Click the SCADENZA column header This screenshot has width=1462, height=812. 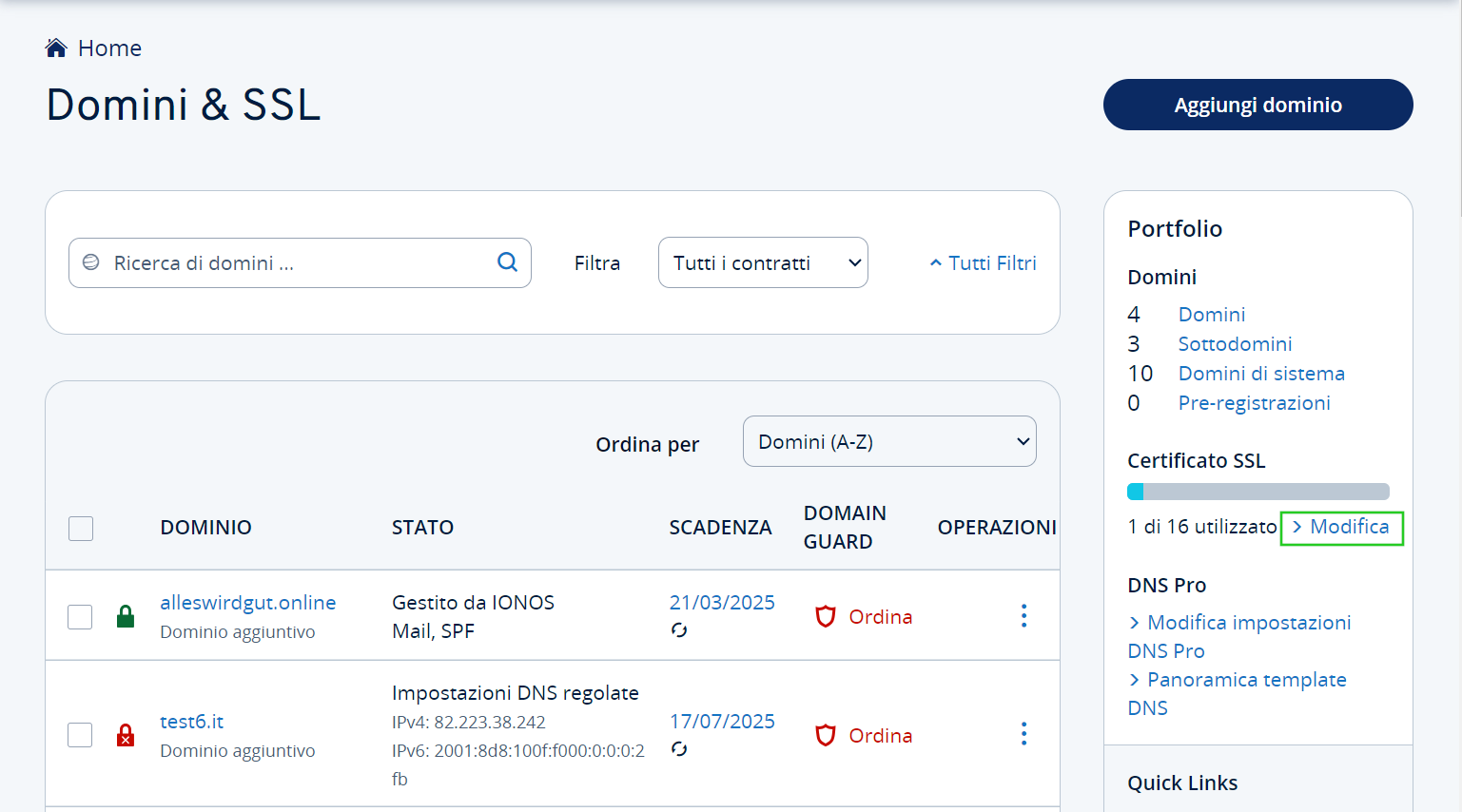[720, 528]
